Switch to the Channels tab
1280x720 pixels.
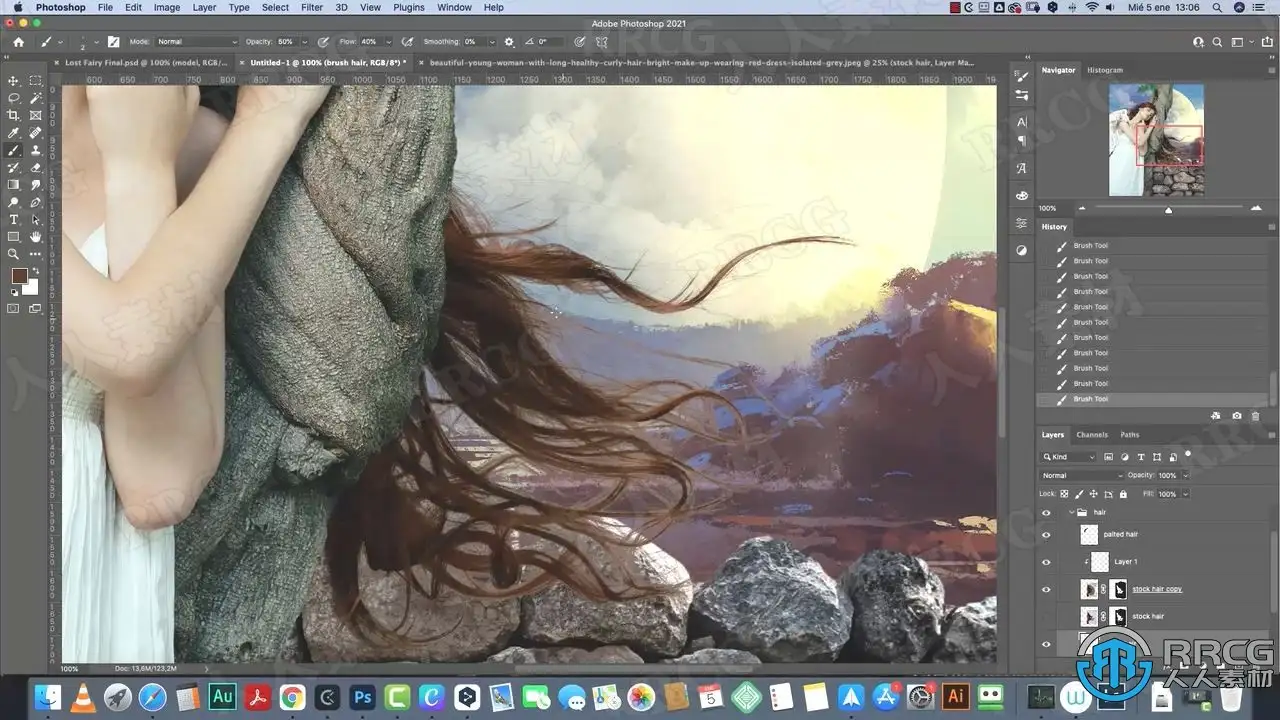pyautogui.click(x=1091, y=435)
